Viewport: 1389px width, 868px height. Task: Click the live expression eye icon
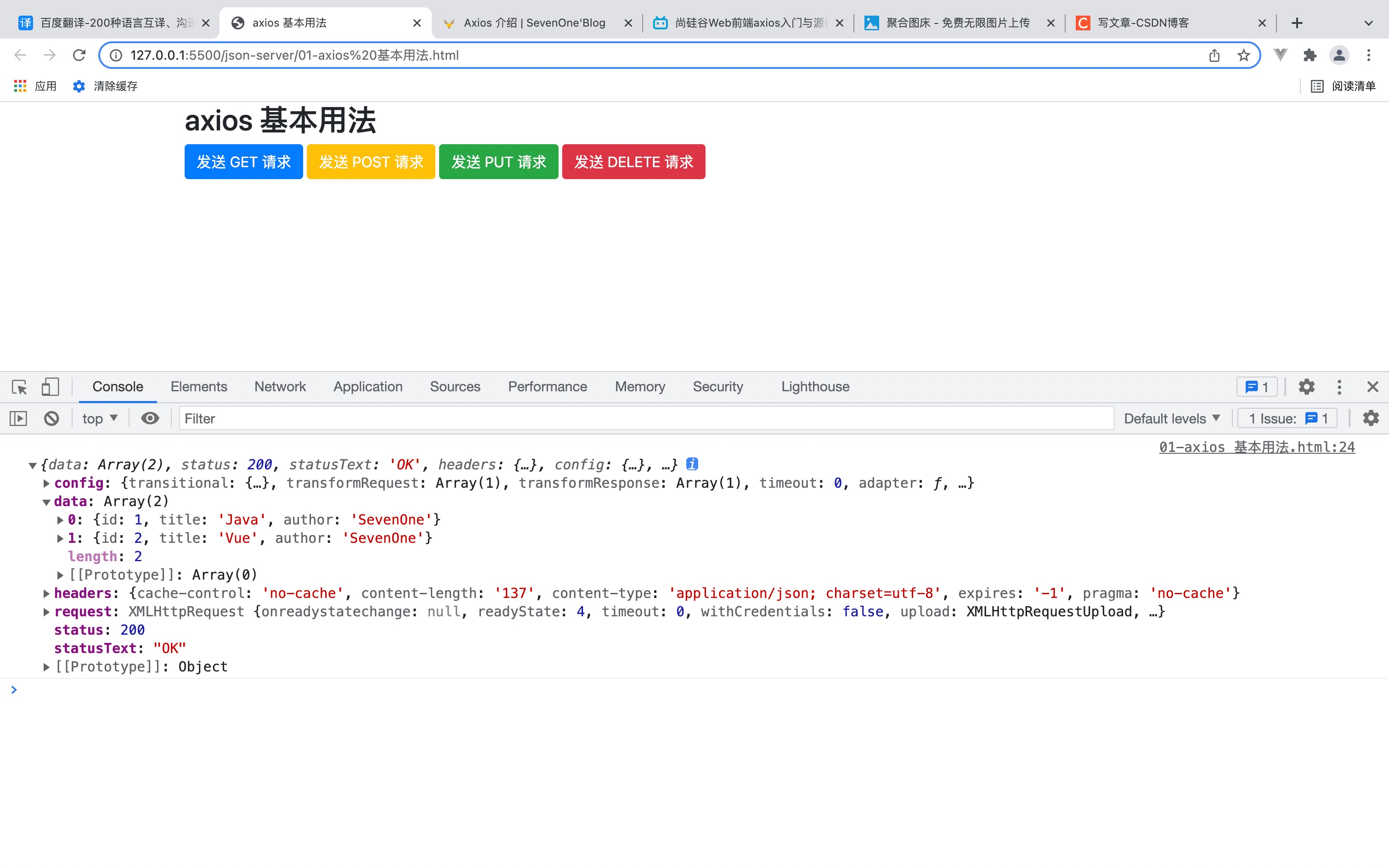pos(150,418)
